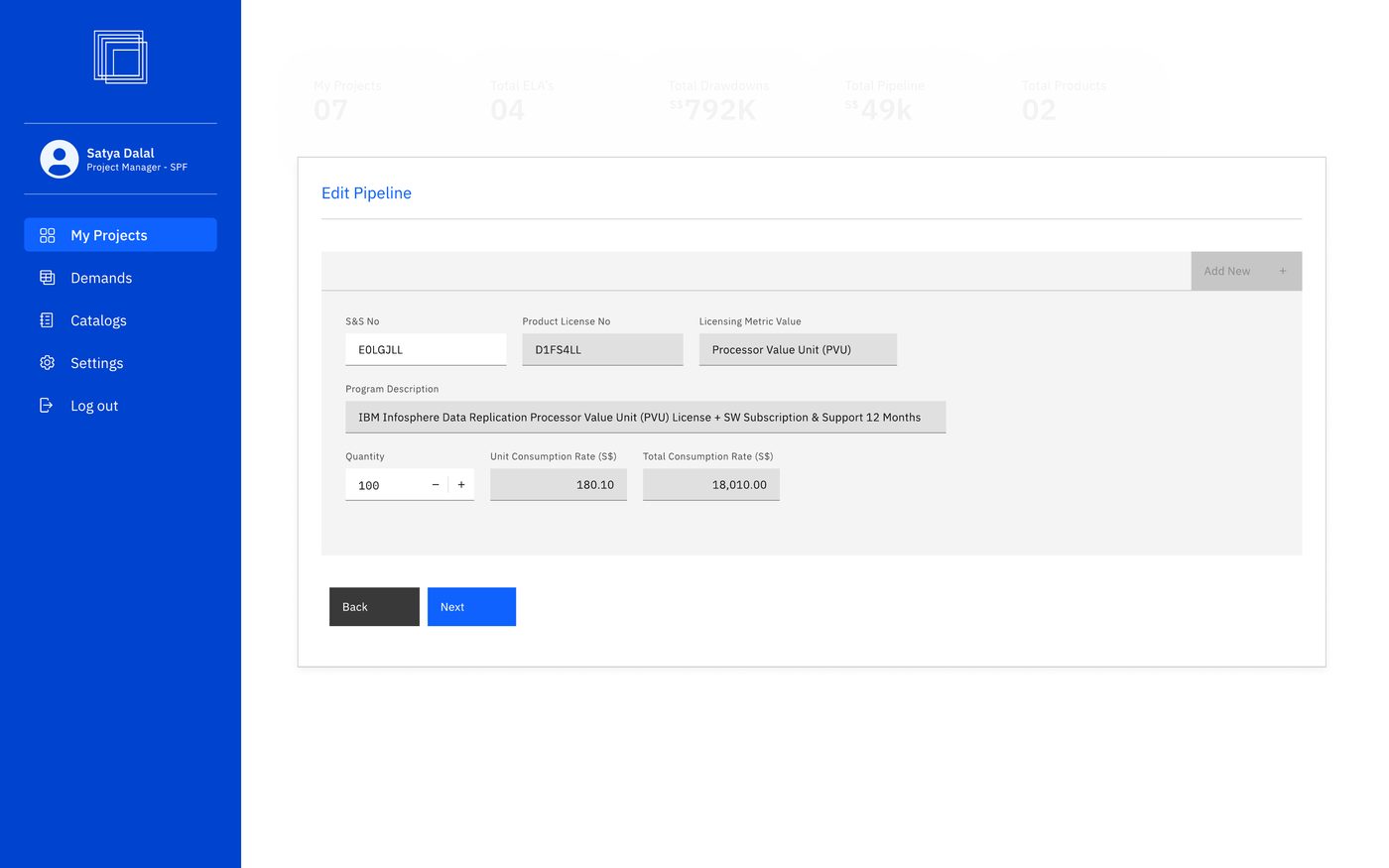Click the S&S No input field
Image resolution: width=1389 pixels, height=868 pixels.
tap(426, 349)
